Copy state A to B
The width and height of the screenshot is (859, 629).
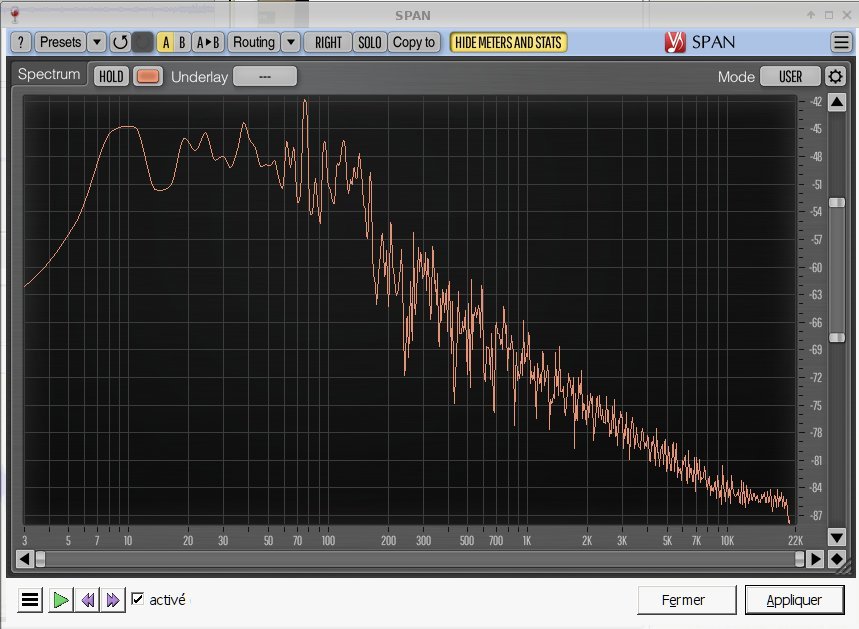tap(208, 42)
